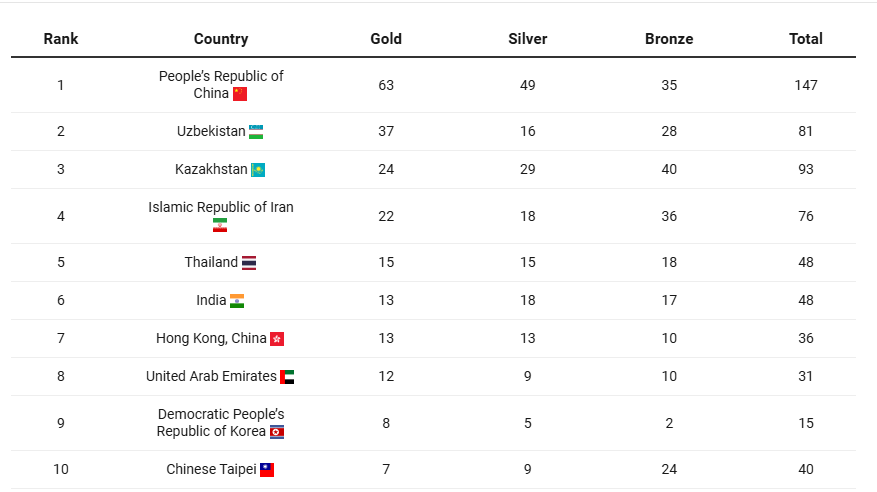Click the India flag icon

coord(237,301)
